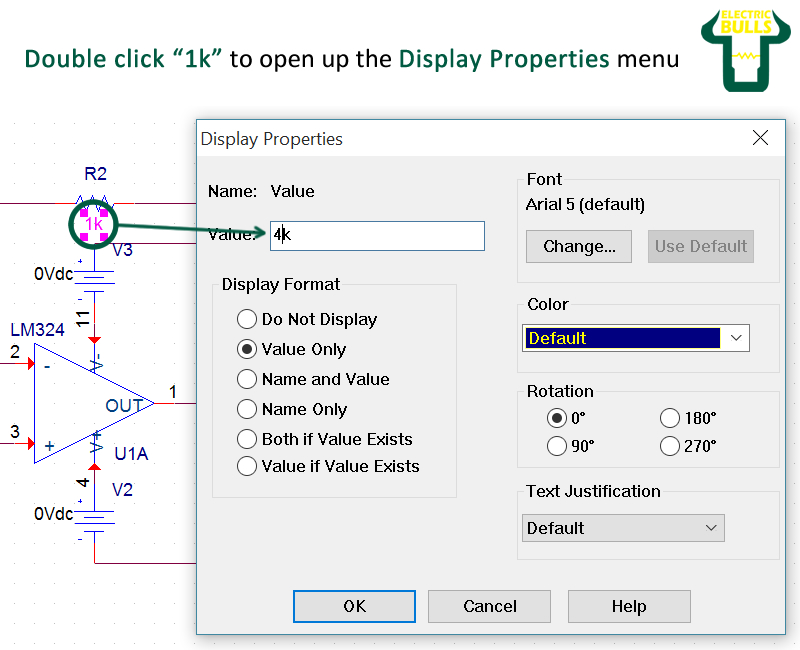Click the Default color swatch
The image size is (800, 650).
click(x=620, y=338)
